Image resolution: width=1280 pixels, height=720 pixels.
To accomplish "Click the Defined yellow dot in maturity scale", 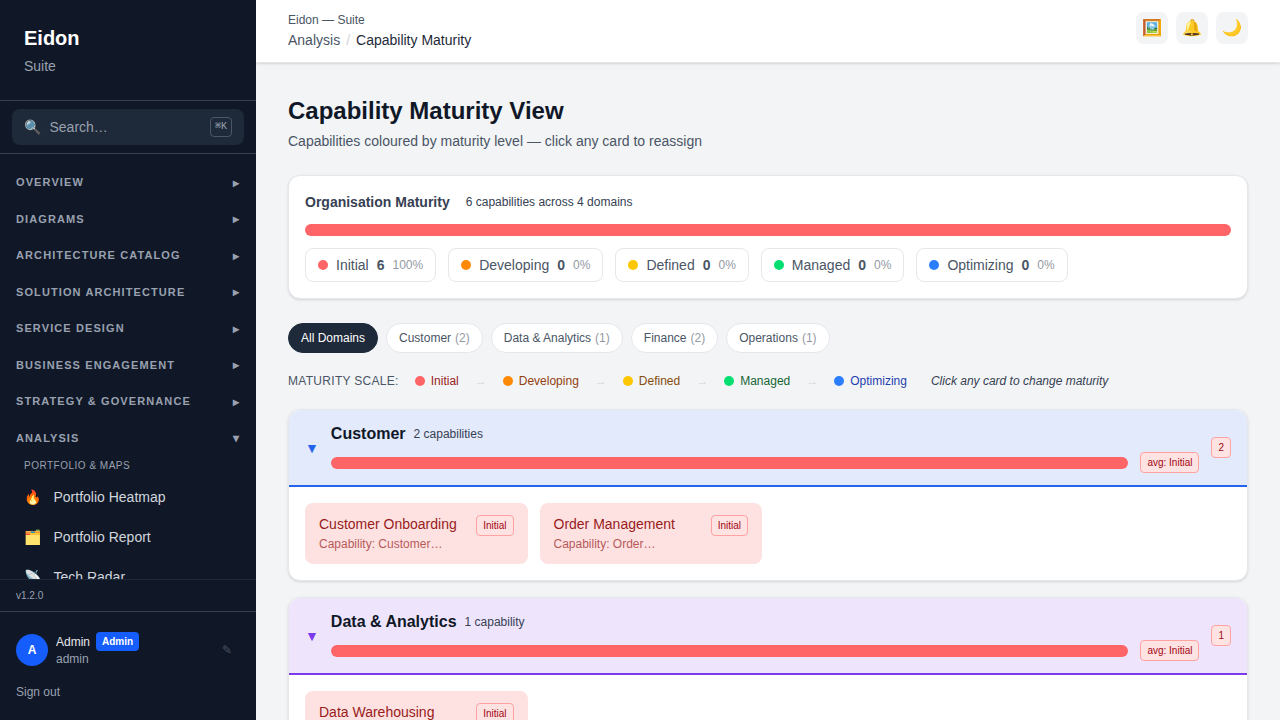I will click(x=628, y=381).
